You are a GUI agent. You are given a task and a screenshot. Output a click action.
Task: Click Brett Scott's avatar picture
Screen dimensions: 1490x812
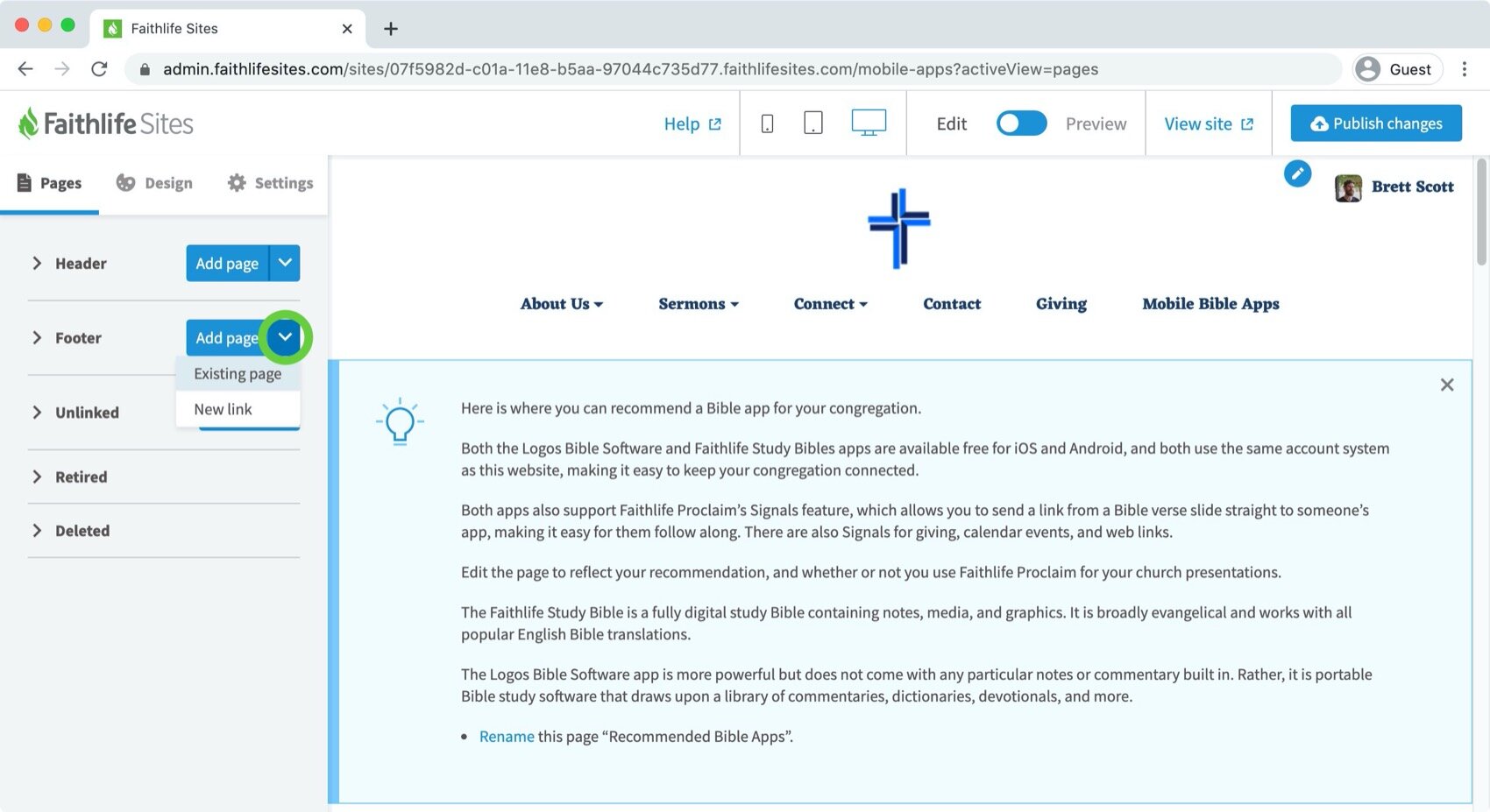pyautogui.click(x=1348, y=187)
